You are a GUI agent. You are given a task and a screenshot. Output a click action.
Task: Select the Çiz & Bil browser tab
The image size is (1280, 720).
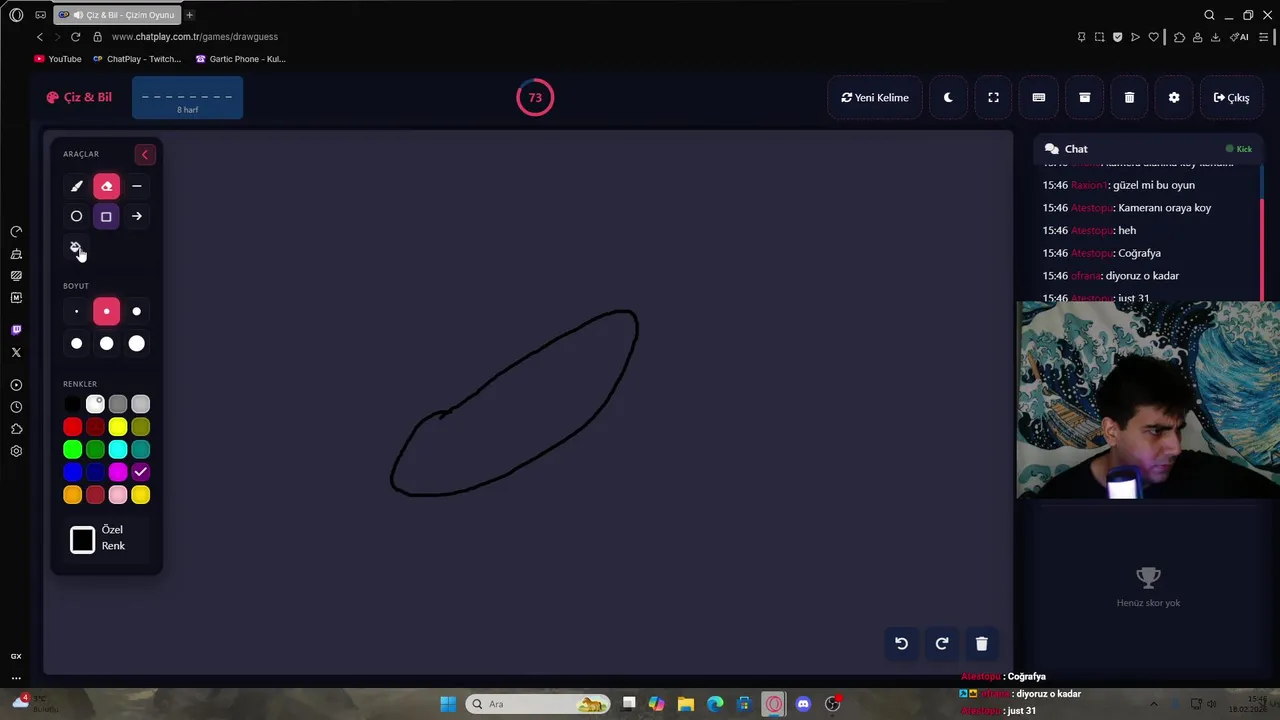click(116, 15)
